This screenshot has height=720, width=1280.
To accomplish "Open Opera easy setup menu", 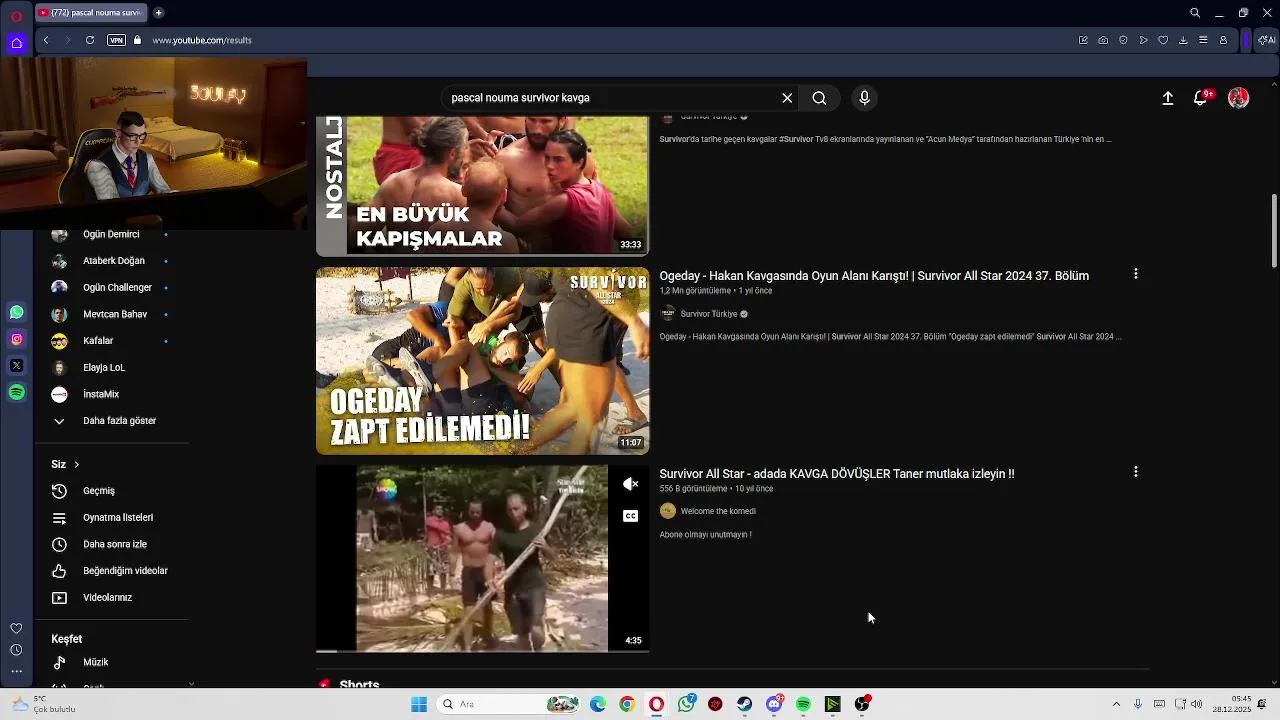I will (1203, 40).
